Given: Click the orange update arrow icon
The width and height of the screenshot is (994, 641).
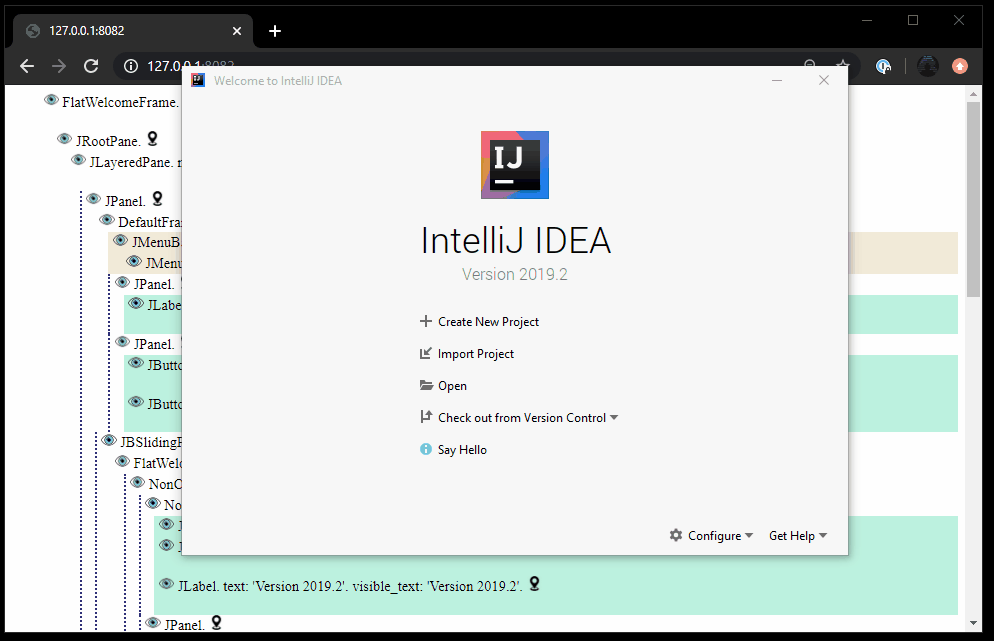Looking at the screenshot, I should click(x=960, y=66).
